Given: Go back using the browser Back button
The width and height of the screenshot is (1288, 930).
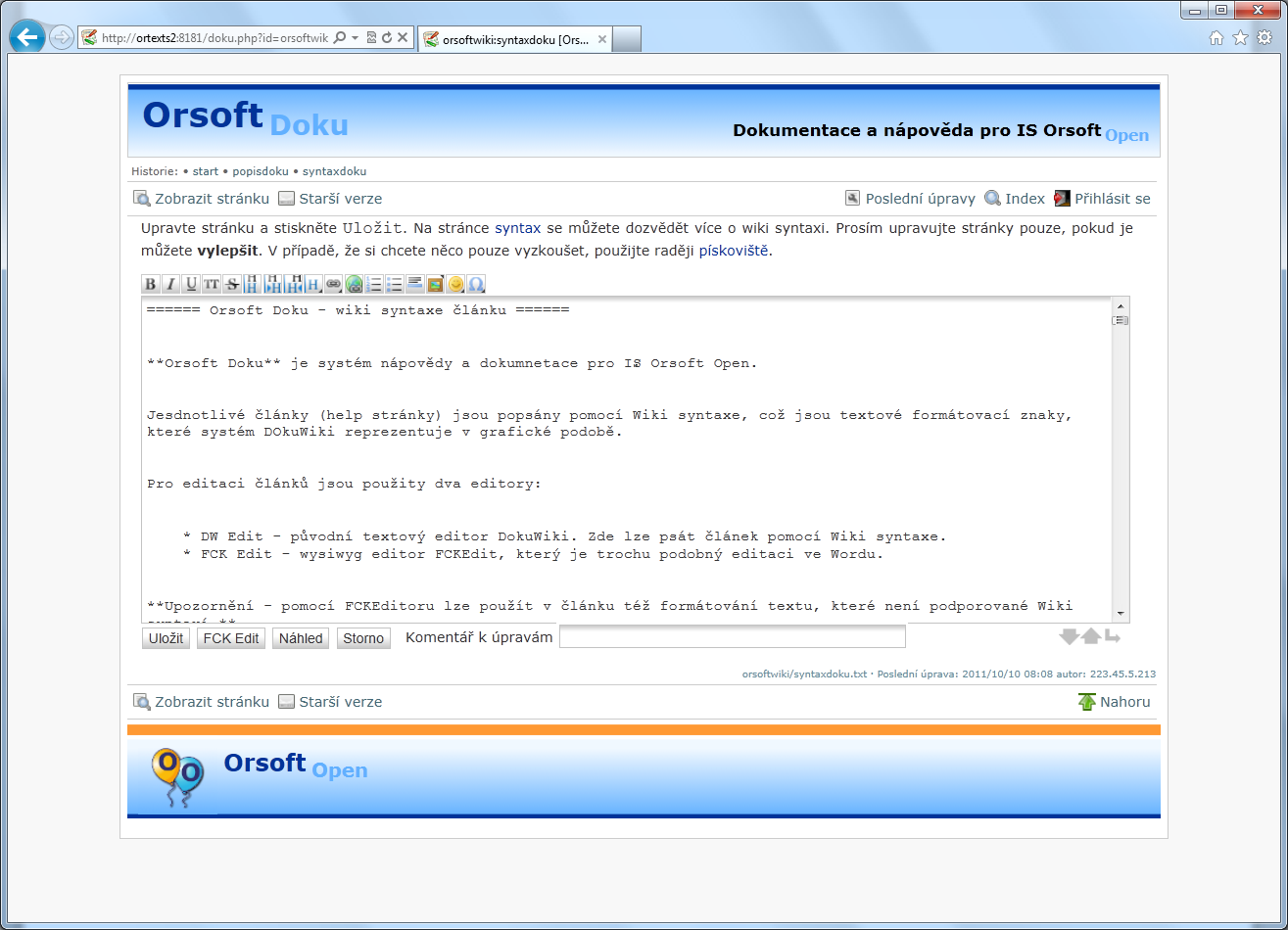Looking at the screenshot, I should tap(27, 38).
